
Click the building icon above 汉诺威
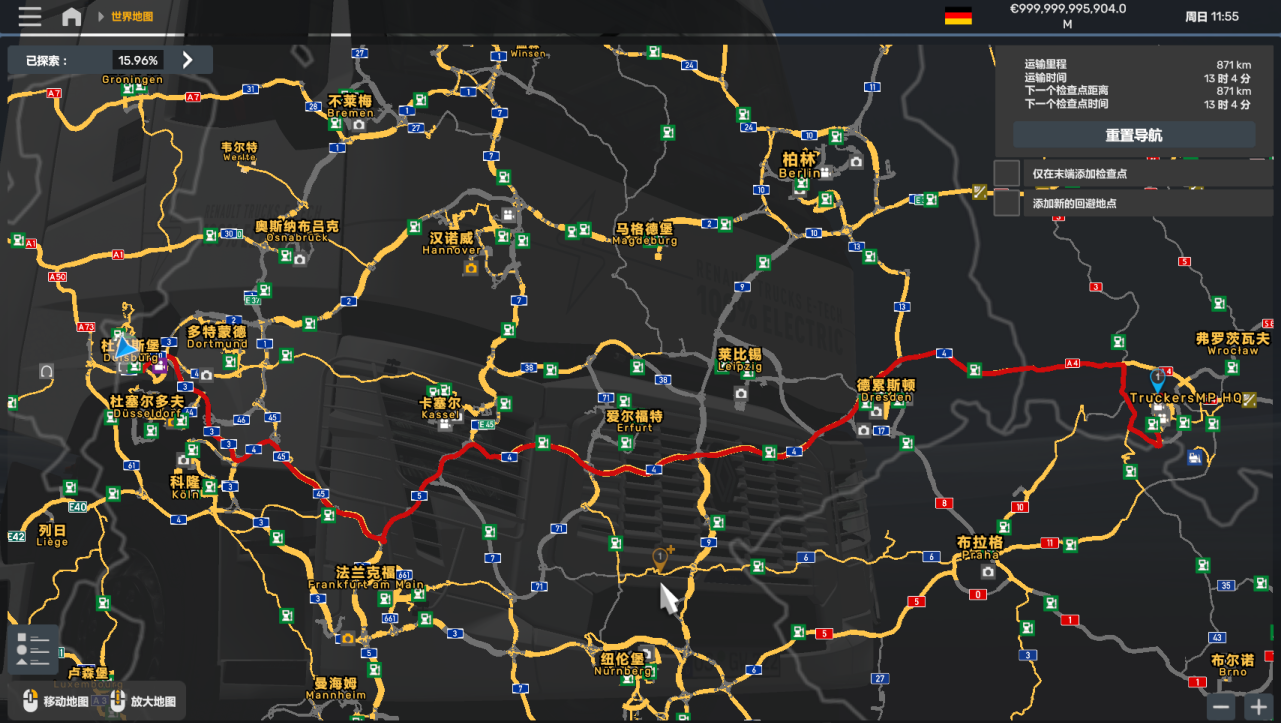[509, 216]
